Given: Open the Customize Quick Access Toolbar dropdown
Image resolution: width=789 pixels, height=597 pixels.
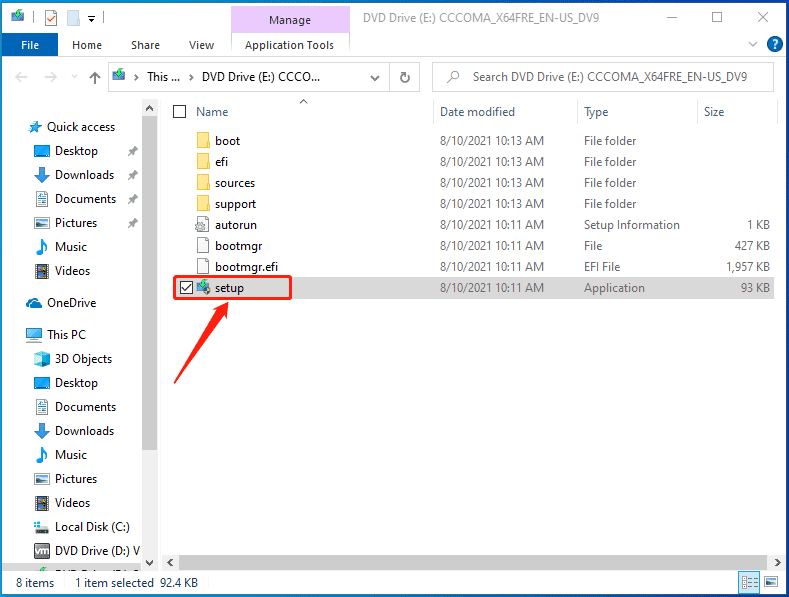Looking at the screenshot, I should [92, 19].
